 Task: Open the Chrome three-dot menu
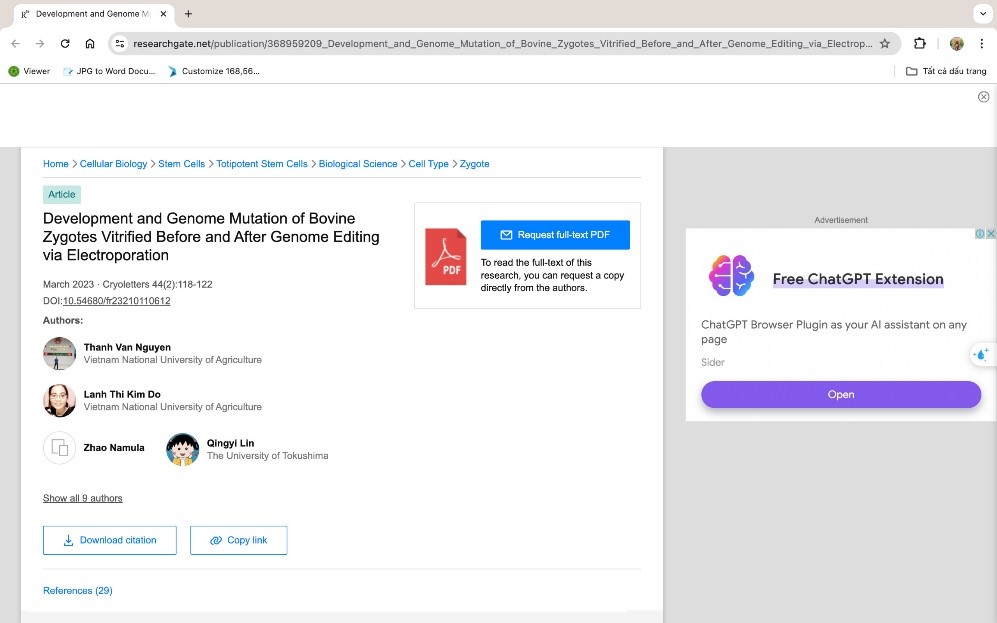point(983,44)
